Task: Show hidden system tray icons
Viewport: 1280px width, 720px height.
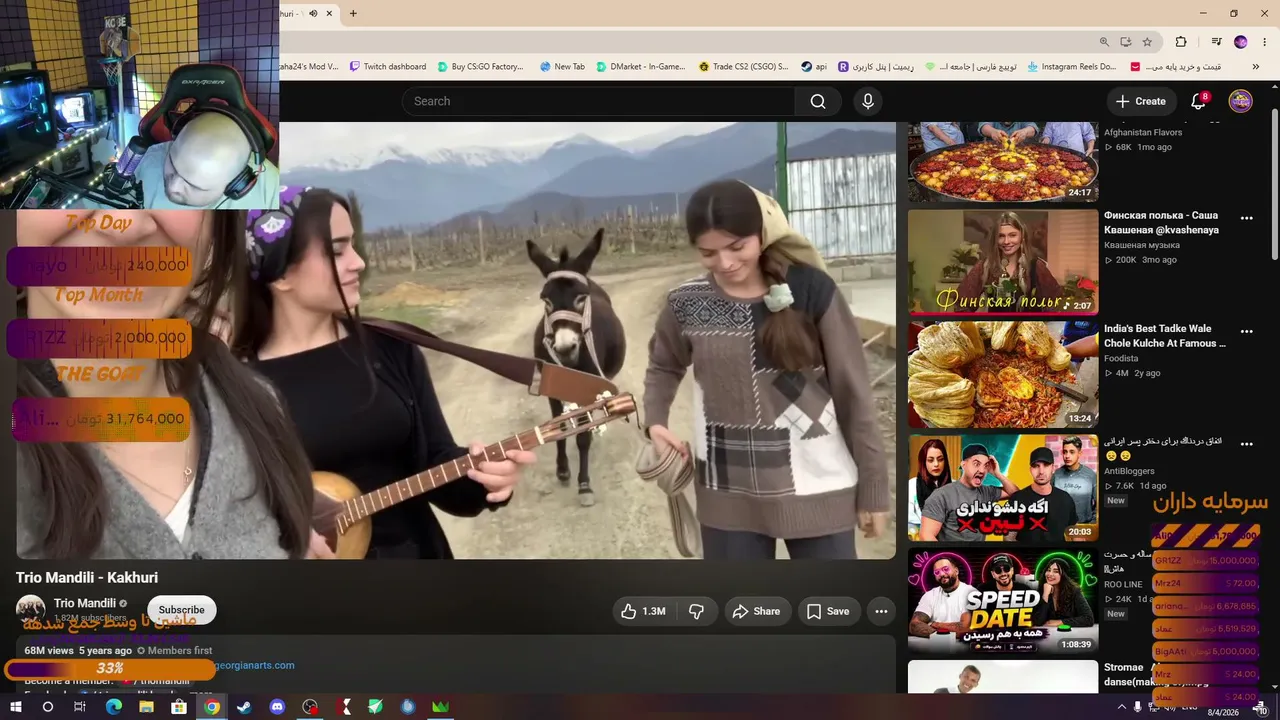Action: pos(1121,707)
